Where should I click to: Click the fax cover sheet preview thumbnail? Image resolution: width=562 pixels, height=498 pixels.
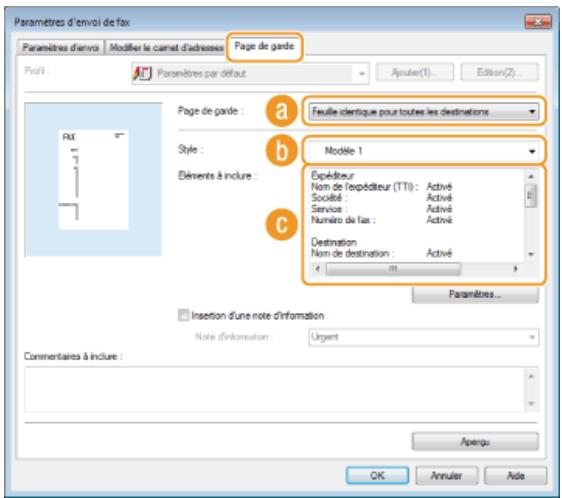point(93,180)
